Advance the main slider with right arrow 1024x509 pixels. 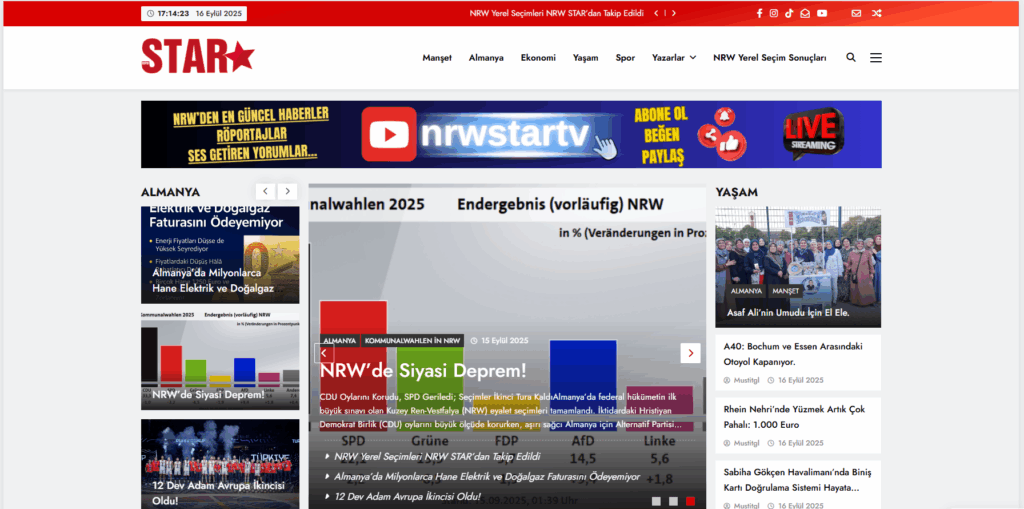pyautogui.click(x=690, y=353)
